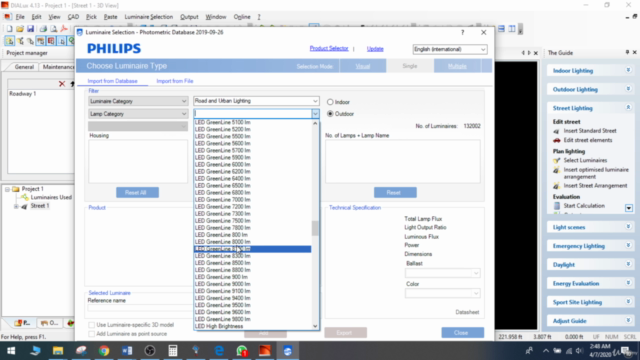Switch to Import from Database tab
This screenshot has width=640, height=360.
click(x=112, y=81)
